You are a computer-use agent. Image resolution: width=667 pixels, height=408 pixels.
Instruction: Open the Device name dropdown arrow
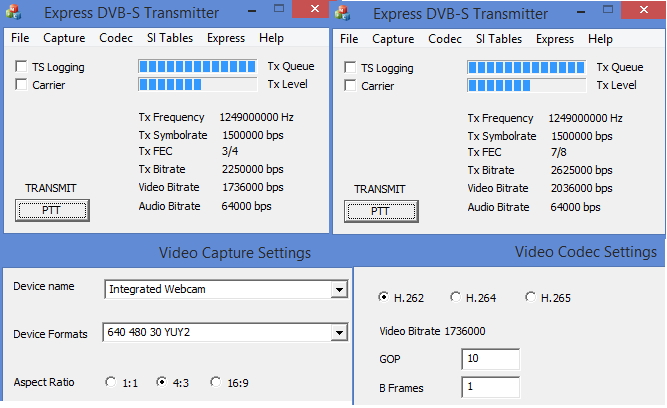(339, 290)
